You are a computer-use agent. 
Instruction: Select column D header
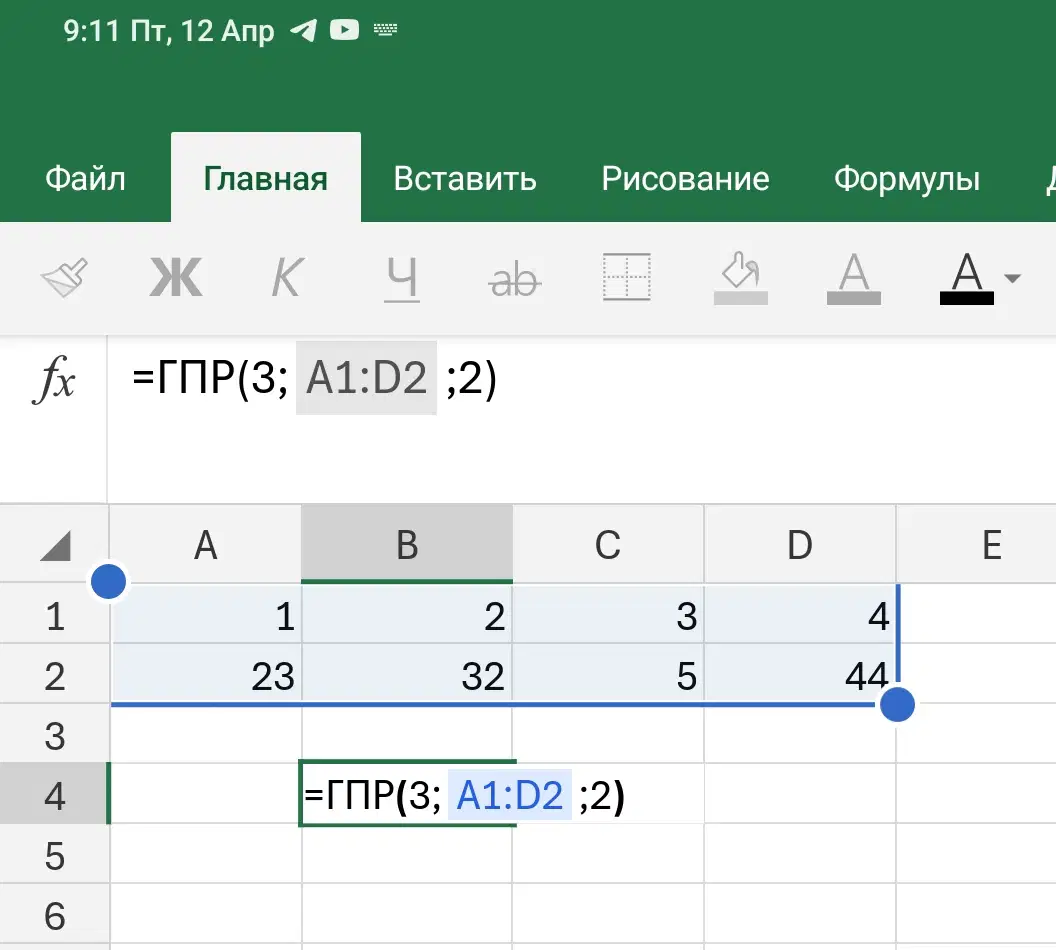[x=800, y=544]
